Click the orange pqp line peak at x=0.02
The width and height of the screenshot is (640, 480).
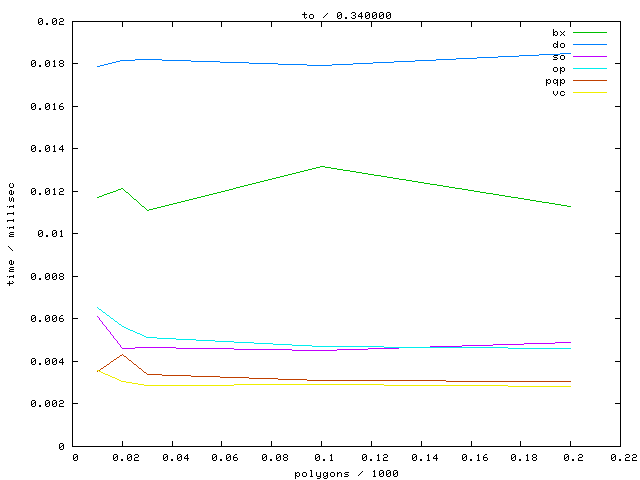coord(122,355)
